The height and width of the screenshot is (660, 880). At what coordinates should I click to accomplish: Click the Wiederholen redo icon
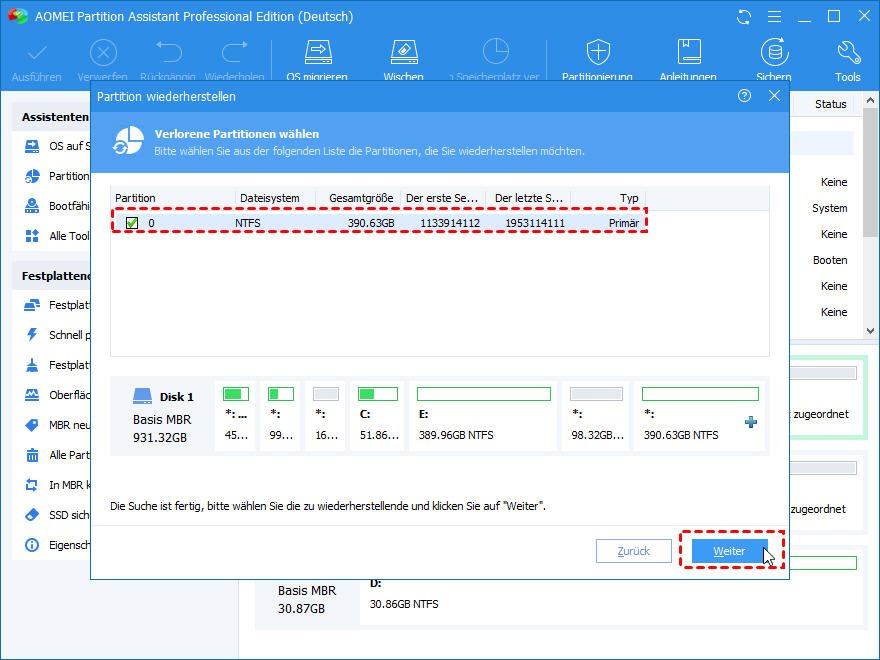[x=235, y=52]
